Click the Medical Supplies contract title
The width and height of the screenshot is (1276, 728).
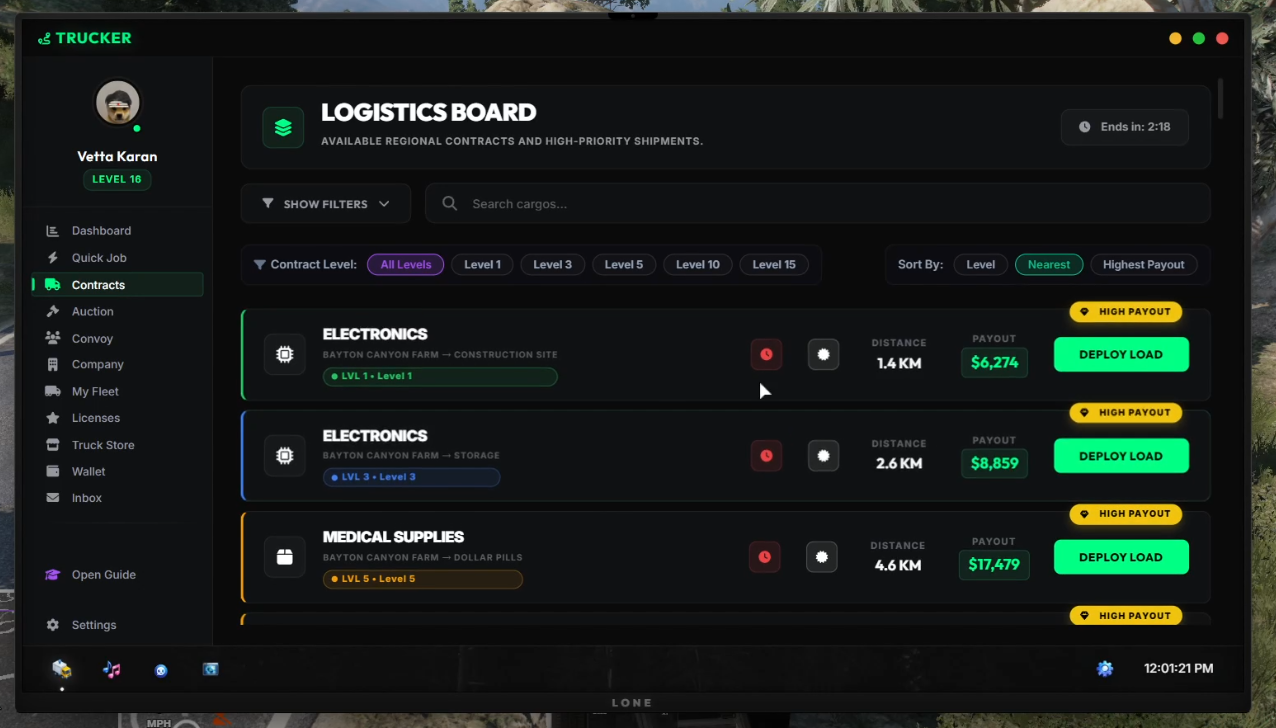click(393, 537)
